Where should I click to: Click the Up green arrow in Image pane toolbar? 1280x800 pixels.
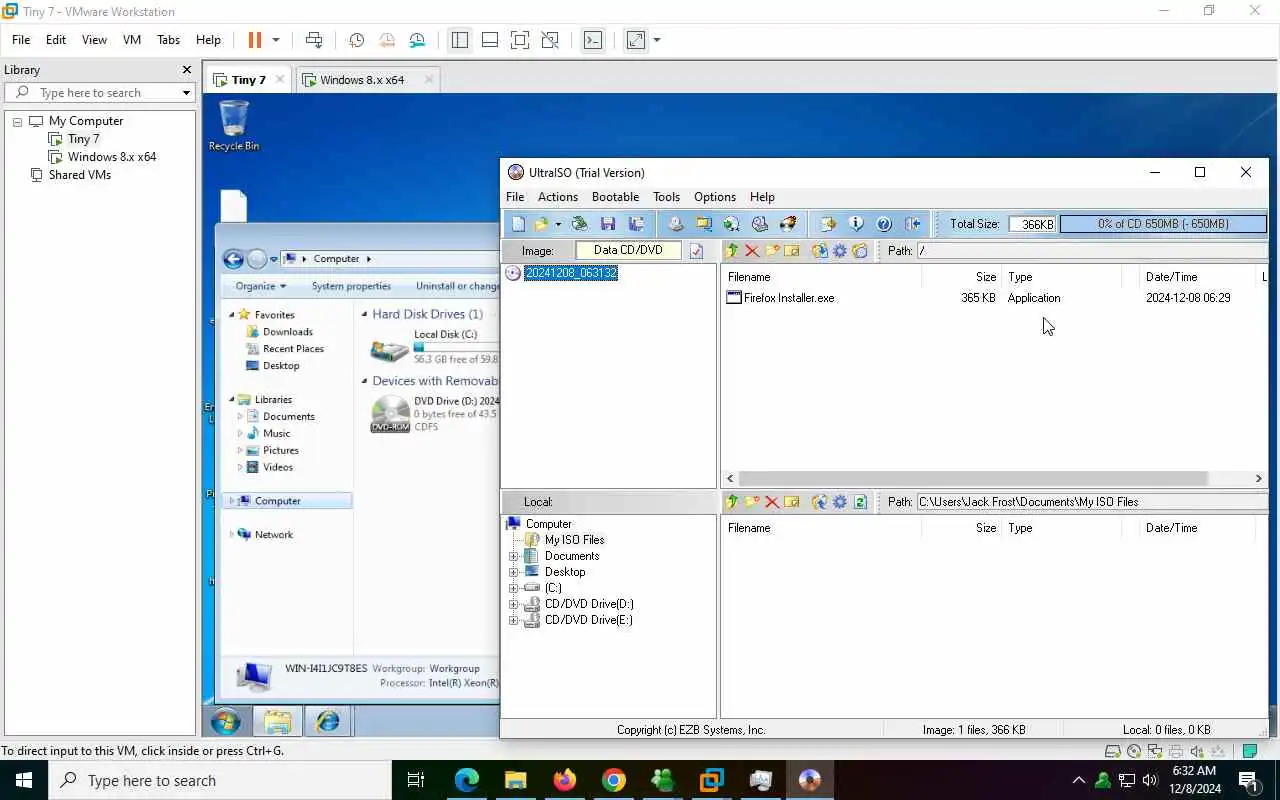click(x=732, y=251)
